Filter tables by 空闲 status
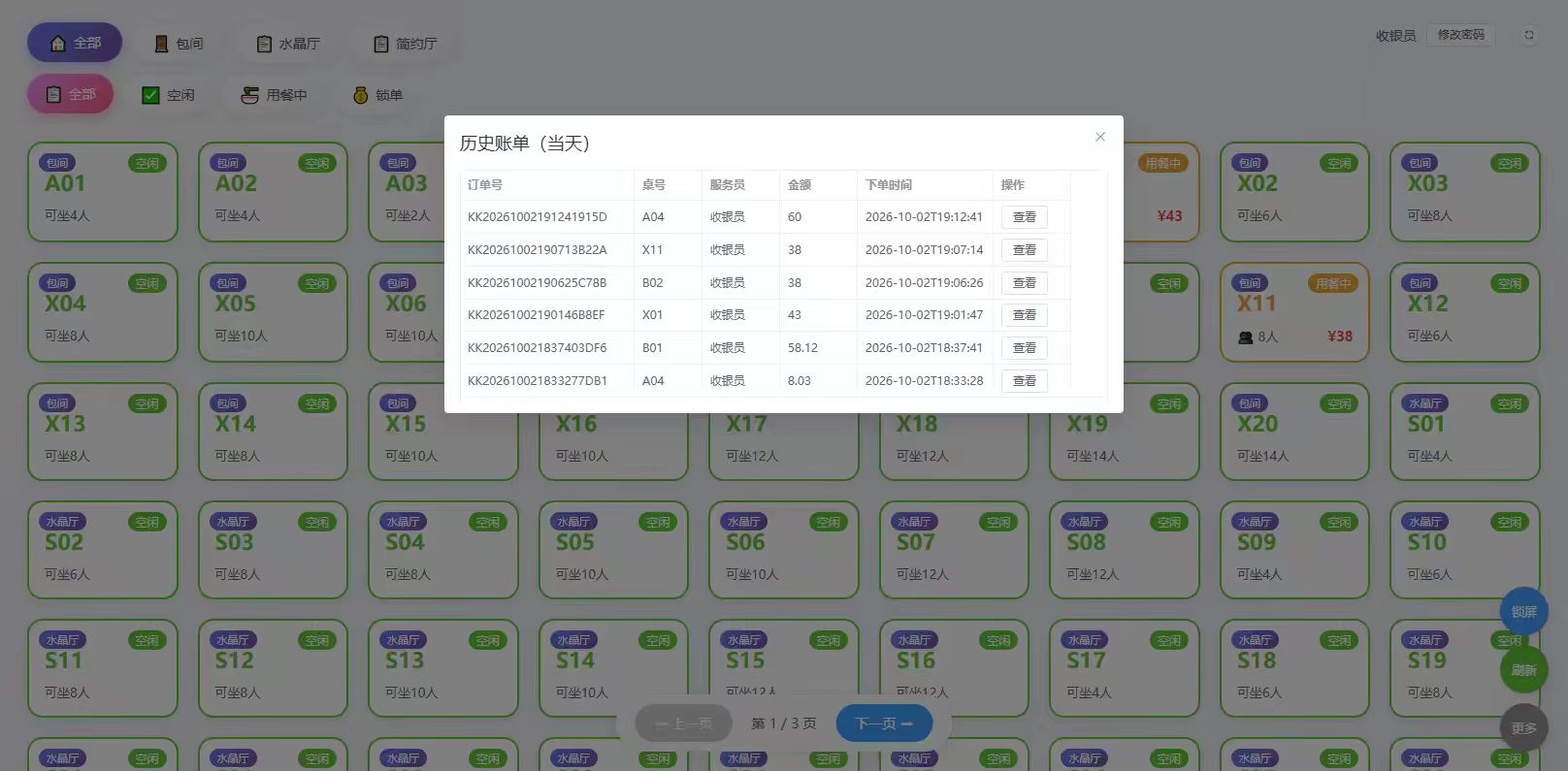 click(x=169, y=95)
